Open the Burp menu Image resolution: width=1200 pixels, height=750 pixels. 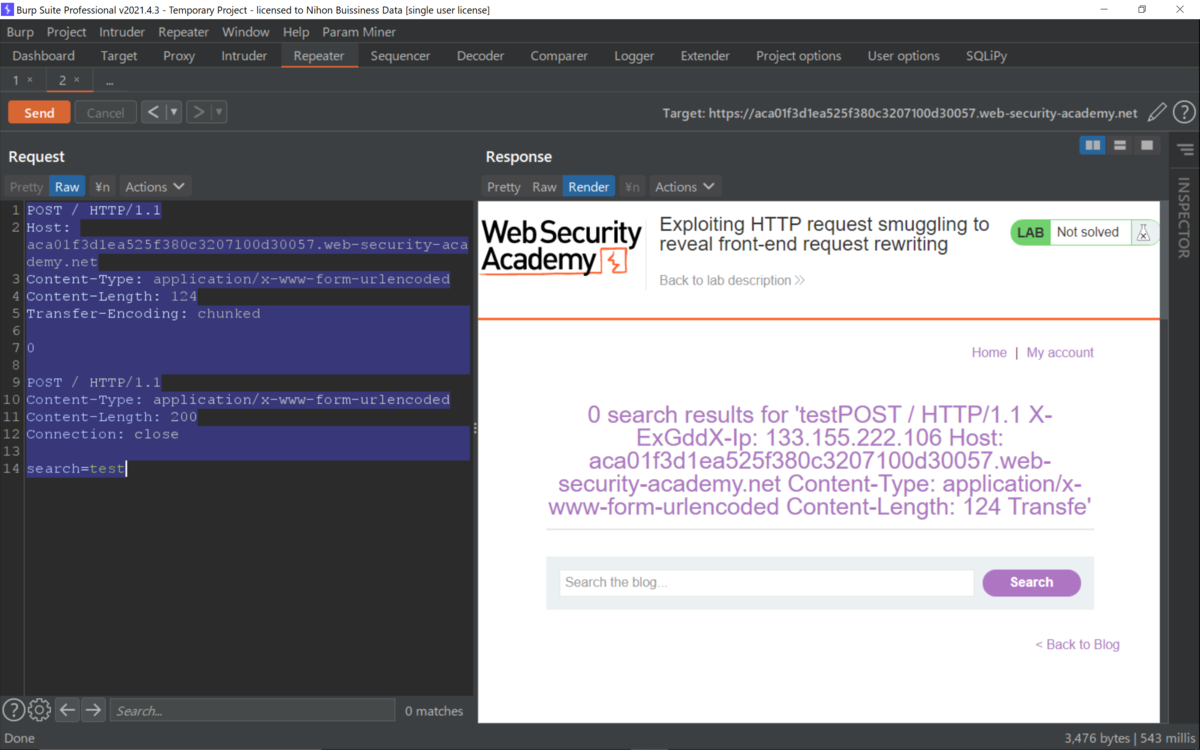pyautogui.click(x=20, y=32)
